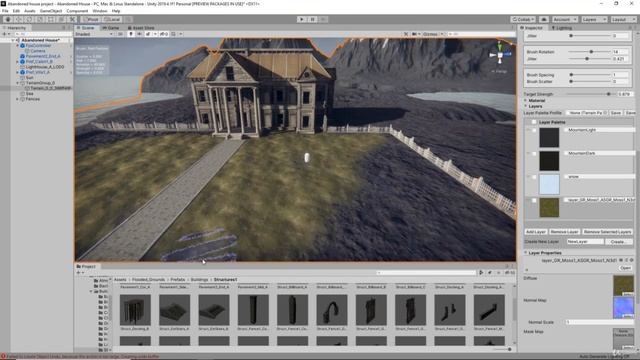640x360 pixels.
Task: Open the Layers dropdown in toolbar
Action: point(593,19)
